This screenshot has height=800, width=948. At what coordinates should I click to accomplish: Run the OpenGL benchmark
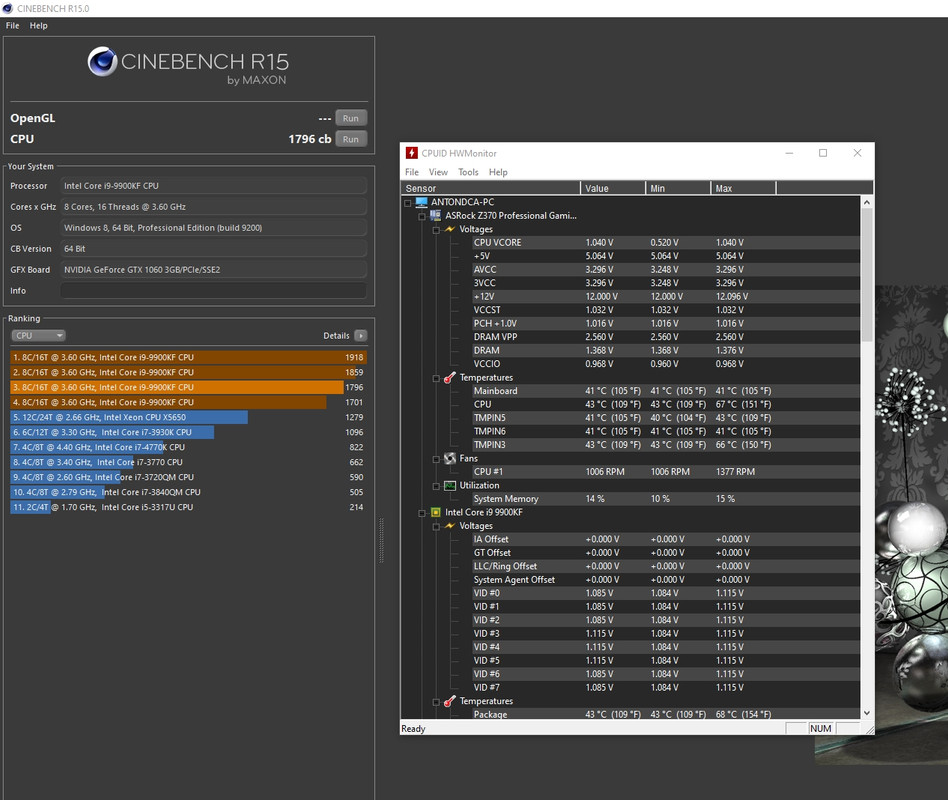pyautogui.click(x=351, y=119)
